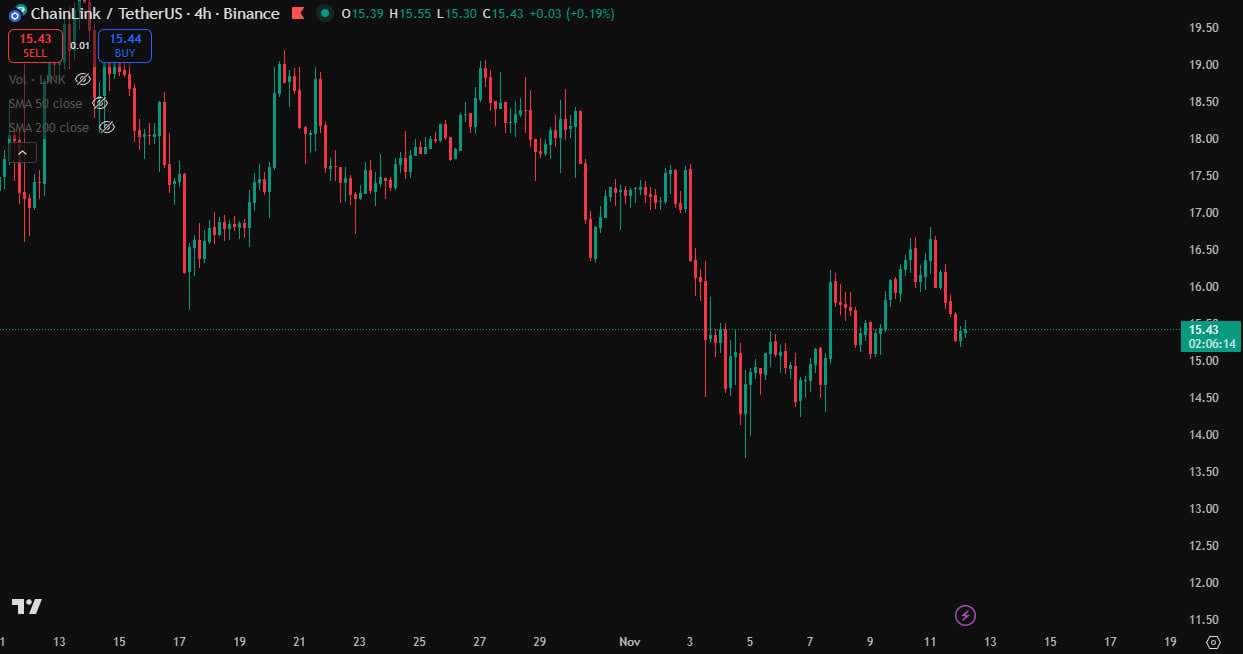Click the Nov label on time axis
Screen dimensions: 1243x654
[630, 641]
